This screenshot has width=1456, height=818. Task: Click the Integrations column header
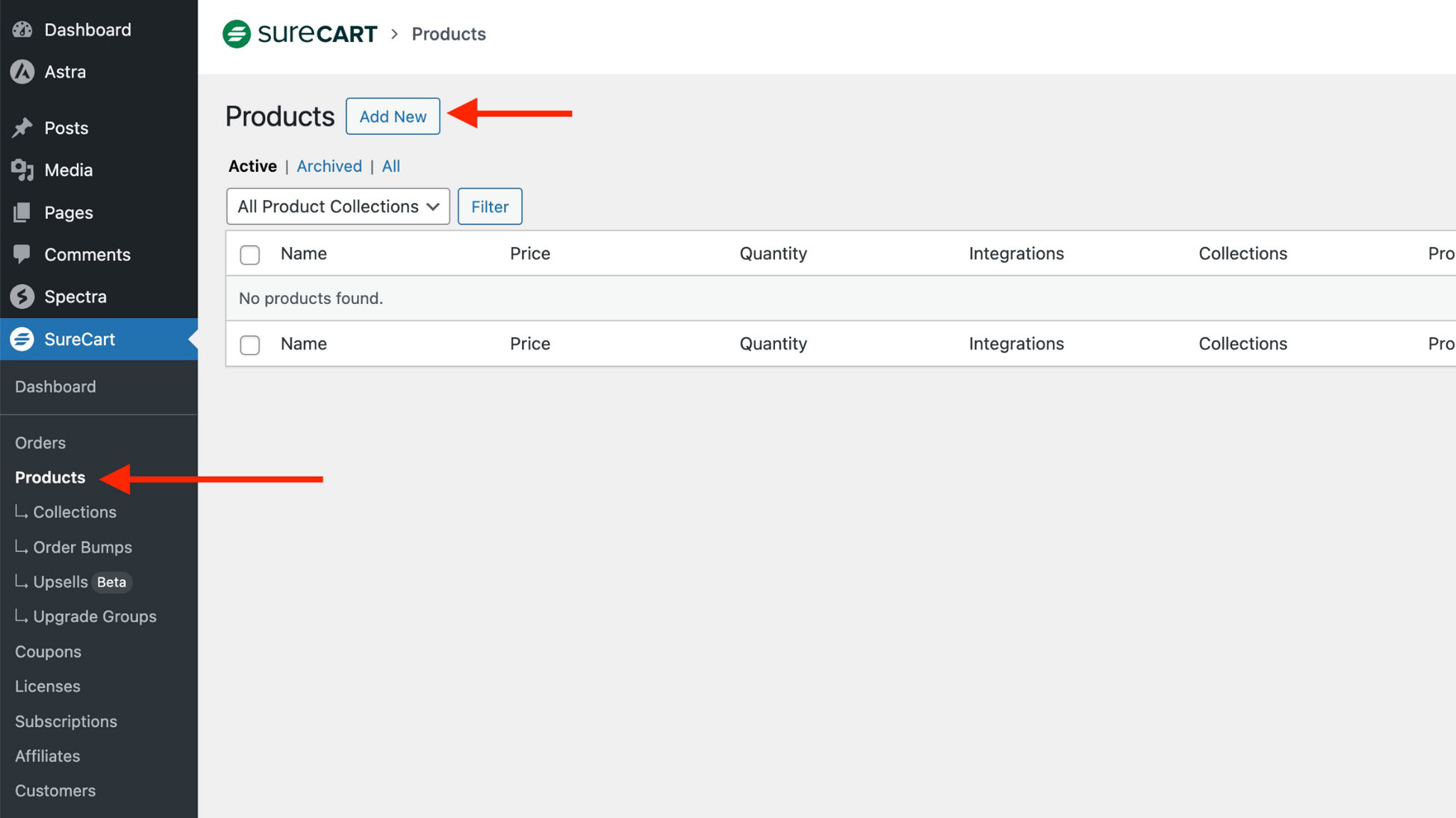coord(1016,253)
